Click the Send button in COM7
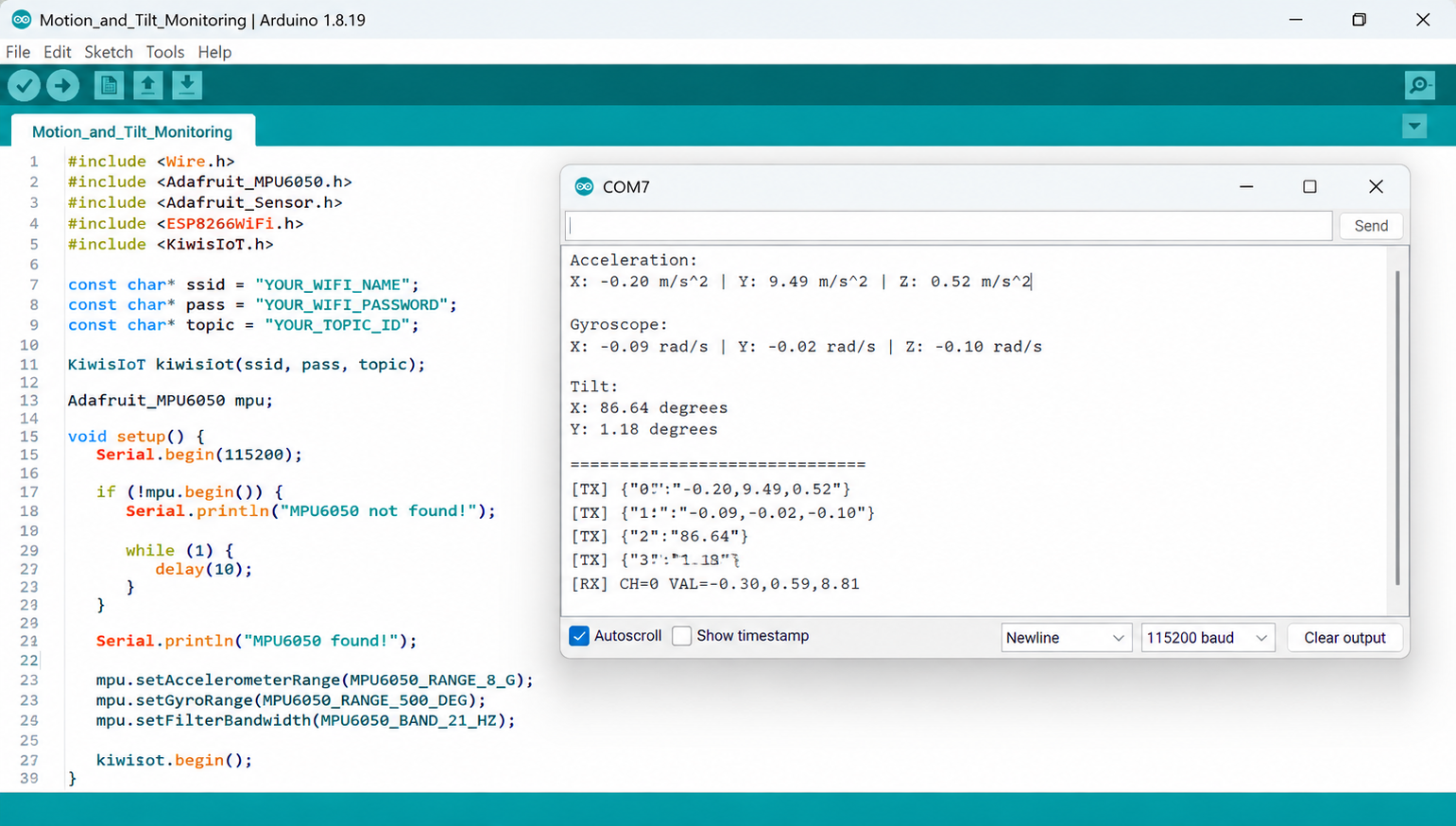Image resolution: width=1456 pixels, height=826 pixels. tap(1371, 226)
